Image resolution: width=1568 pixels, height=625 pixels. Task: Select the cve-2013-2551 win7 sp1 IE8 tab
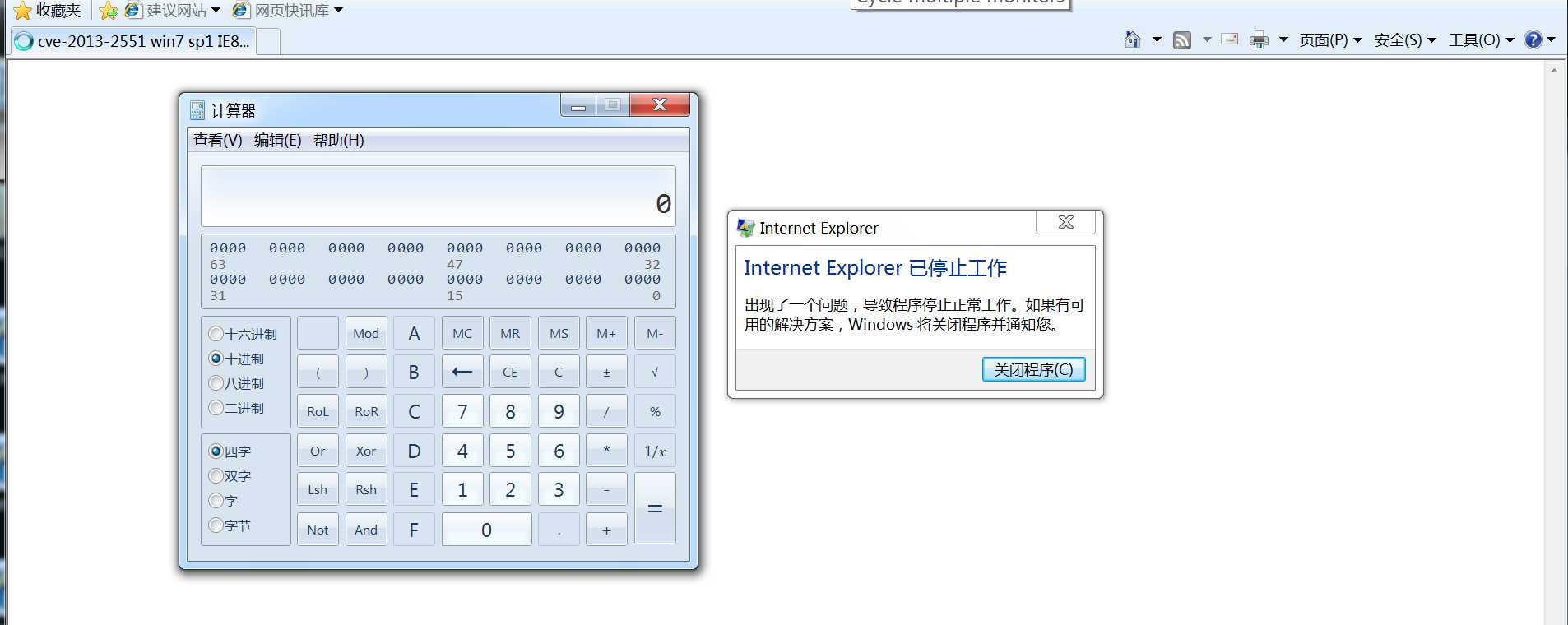pos(132,41)
